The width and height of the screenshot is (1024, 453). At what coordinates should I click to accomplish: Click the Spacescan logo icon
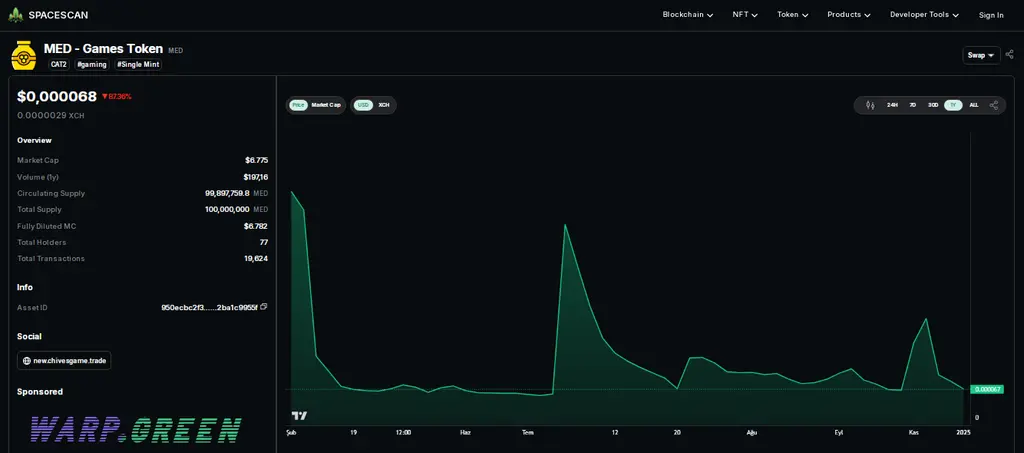(15, 14)
